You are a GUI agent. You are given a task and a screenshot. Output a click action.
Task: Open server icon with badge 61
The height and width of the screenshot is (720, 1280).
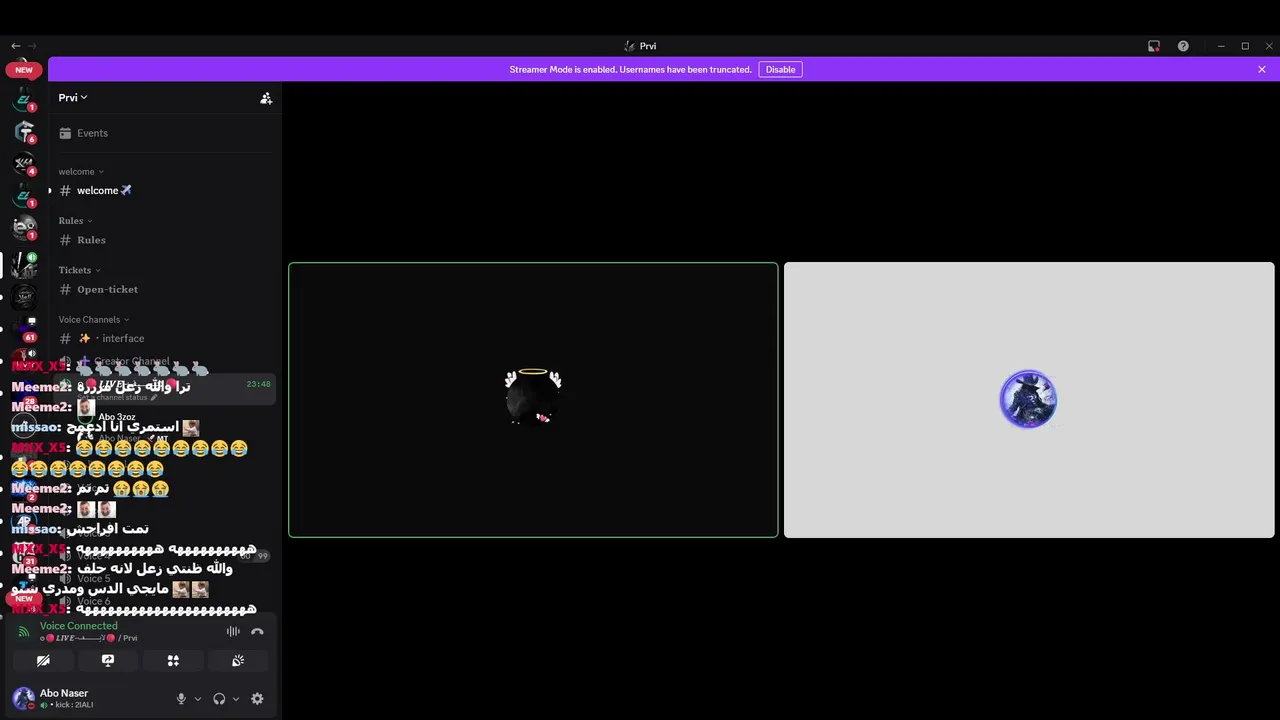(24, 330)
